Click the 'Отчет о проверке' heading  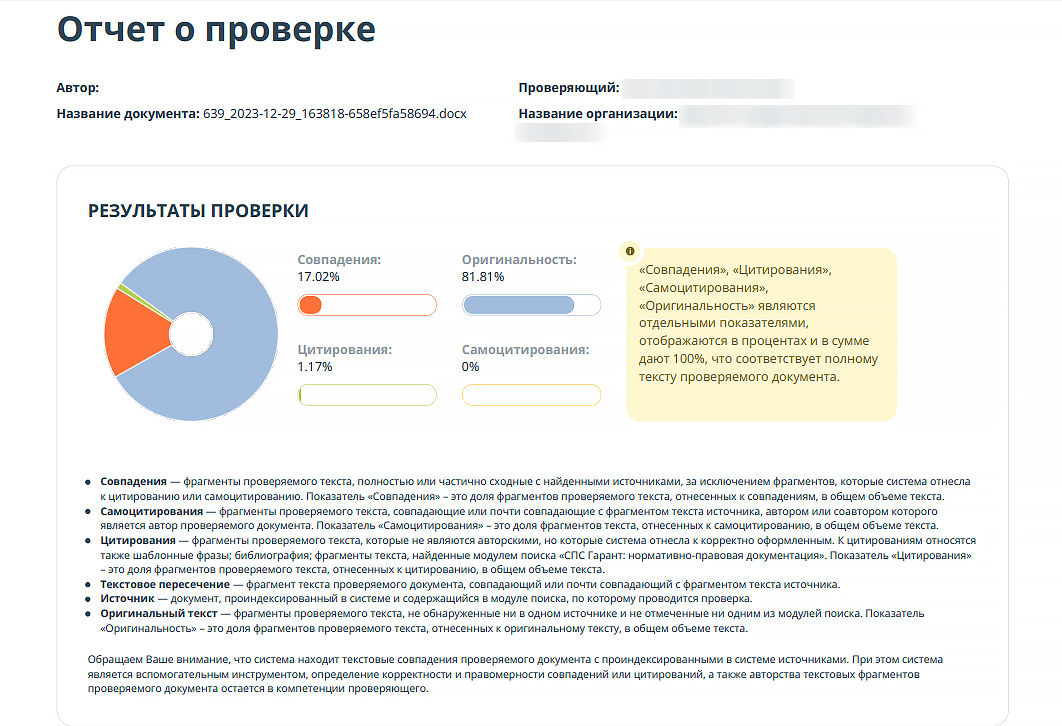pos(216,30)
